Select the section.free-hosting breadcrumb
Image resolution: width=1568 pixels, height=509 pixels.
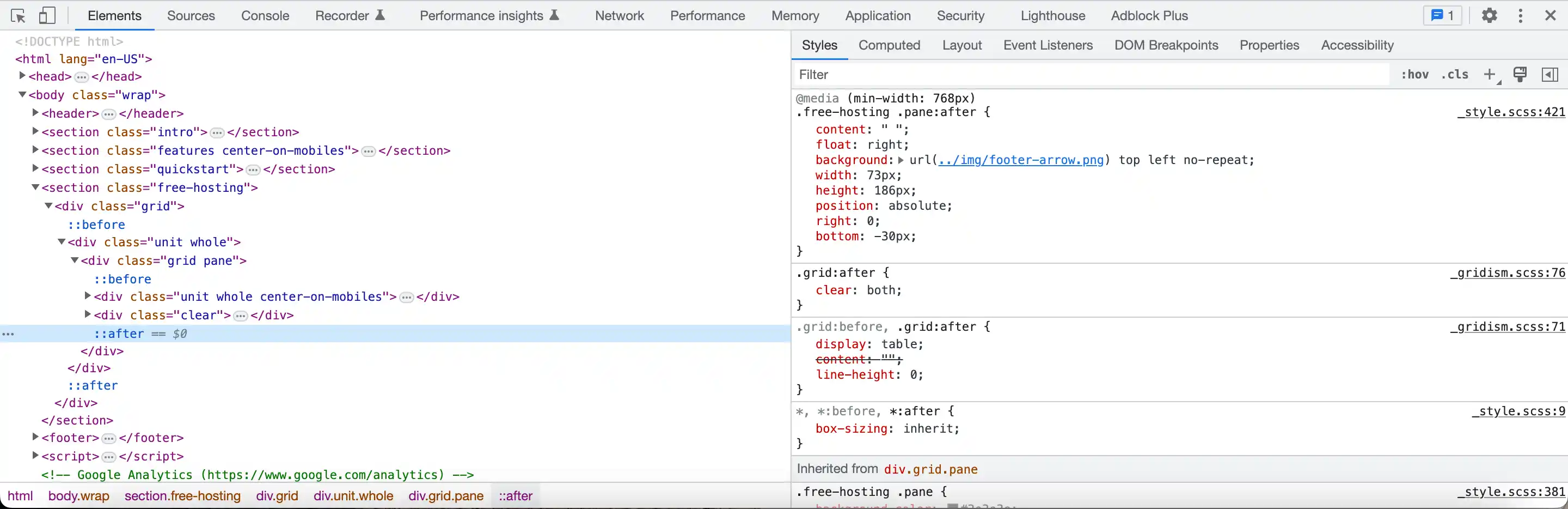pyautogui.click(x=182, y=496)
